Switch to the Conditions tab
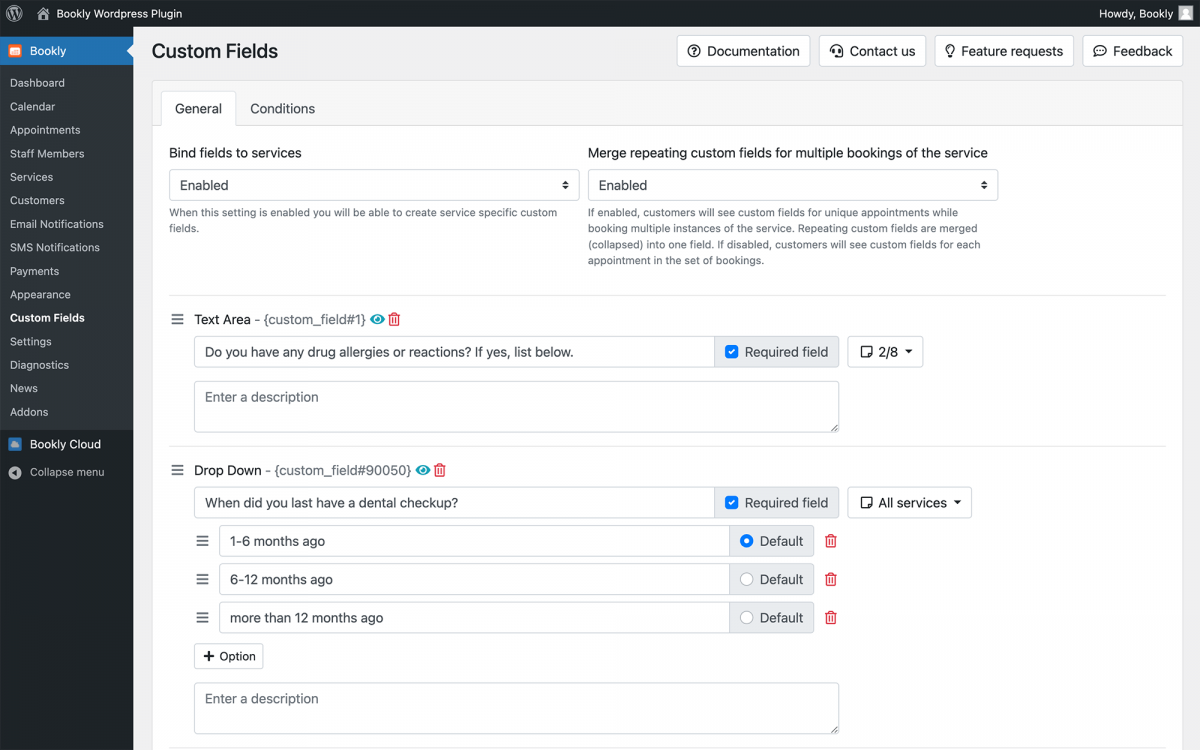Screen dimensions: 1200x750 pyautogui.click(x=282, y=108)
